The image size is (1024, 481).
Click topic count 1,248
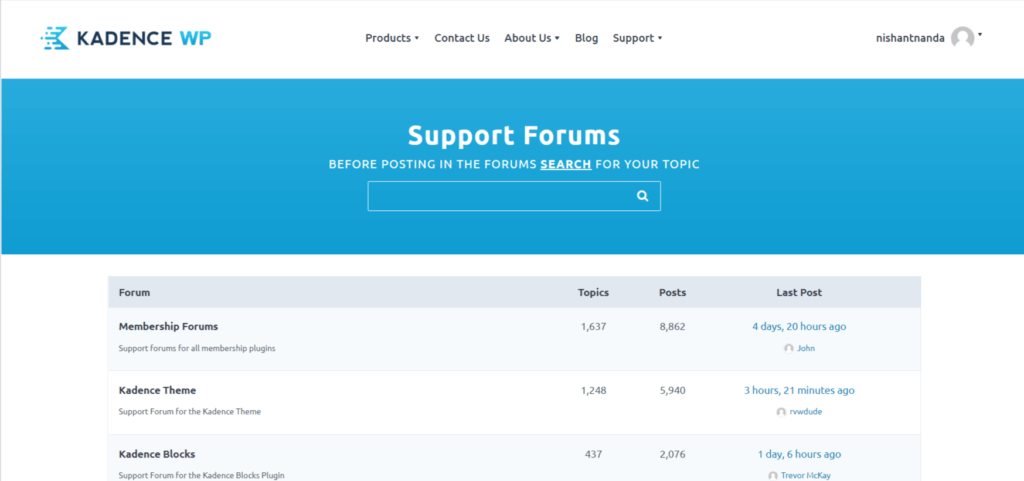594,390
